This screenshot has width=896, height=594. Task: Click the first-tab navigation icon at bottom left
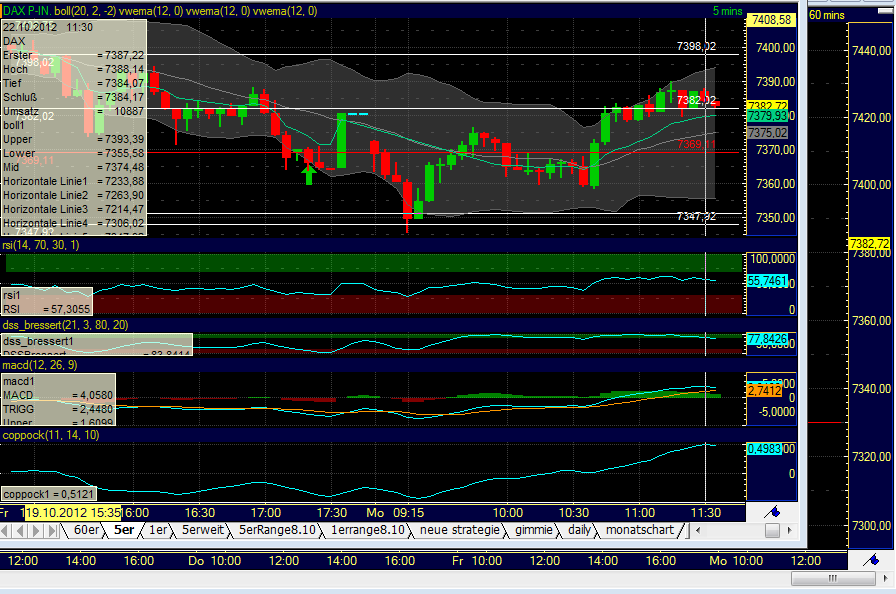(x=4, y=529)
